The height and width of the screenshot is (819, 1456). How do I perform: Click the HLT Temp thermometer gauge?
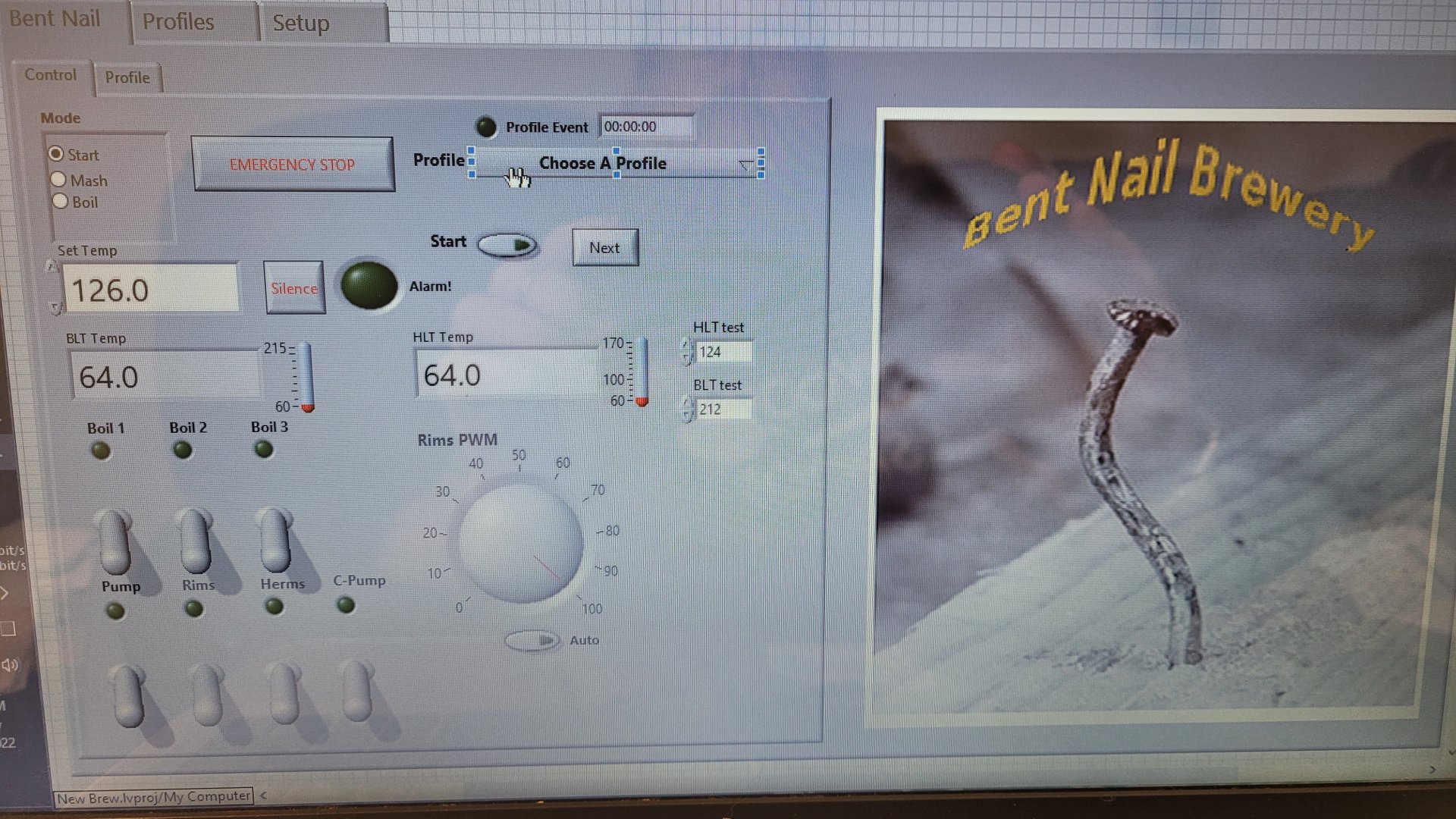[642, 372]
